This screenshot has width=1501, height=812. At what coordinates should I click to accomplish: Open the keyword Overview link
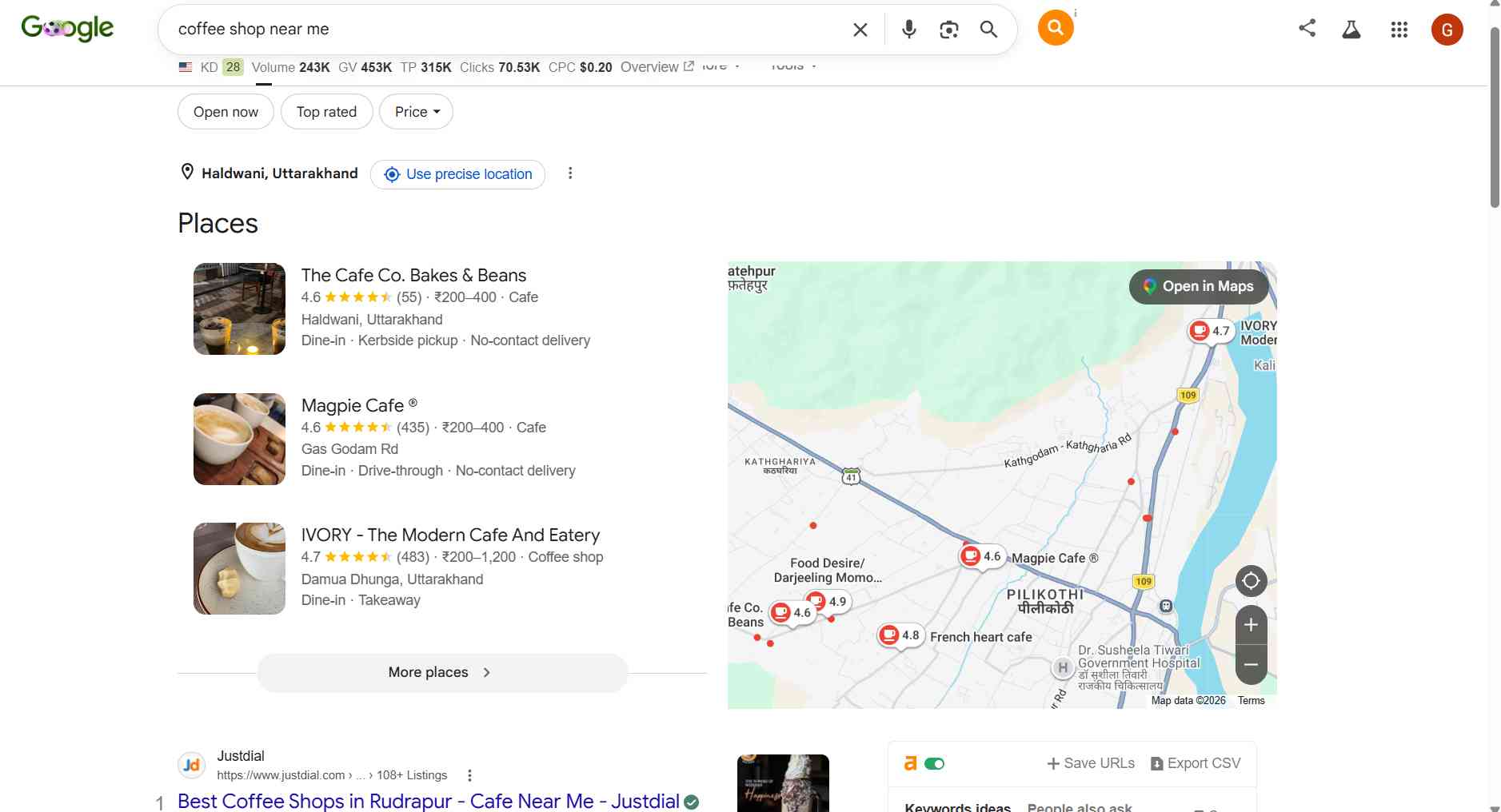click(657, 67)
